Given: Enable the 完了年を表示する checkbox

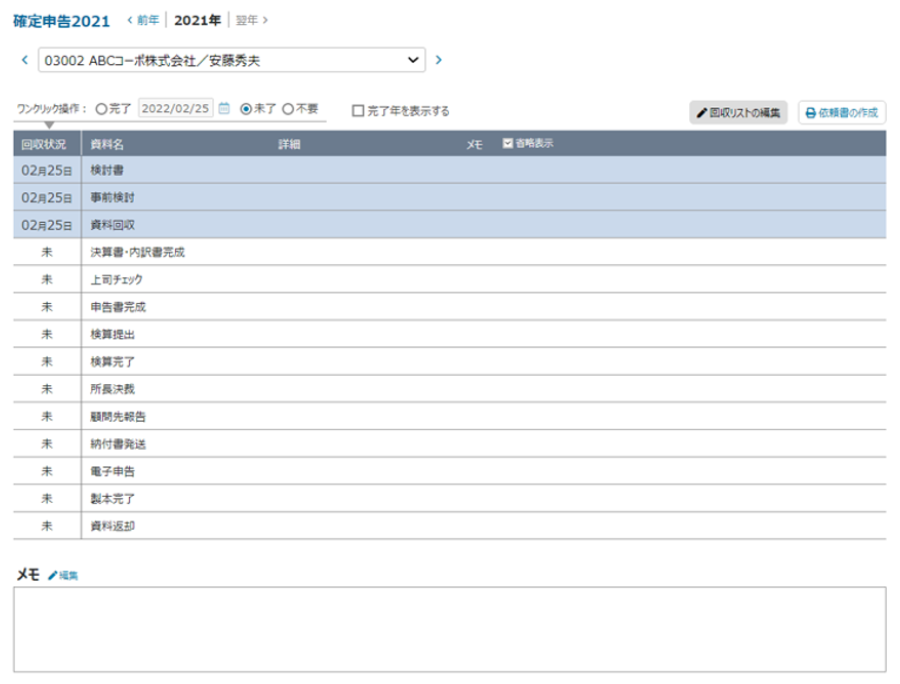Looking at the screenshot, I should [x=358, y=111].
